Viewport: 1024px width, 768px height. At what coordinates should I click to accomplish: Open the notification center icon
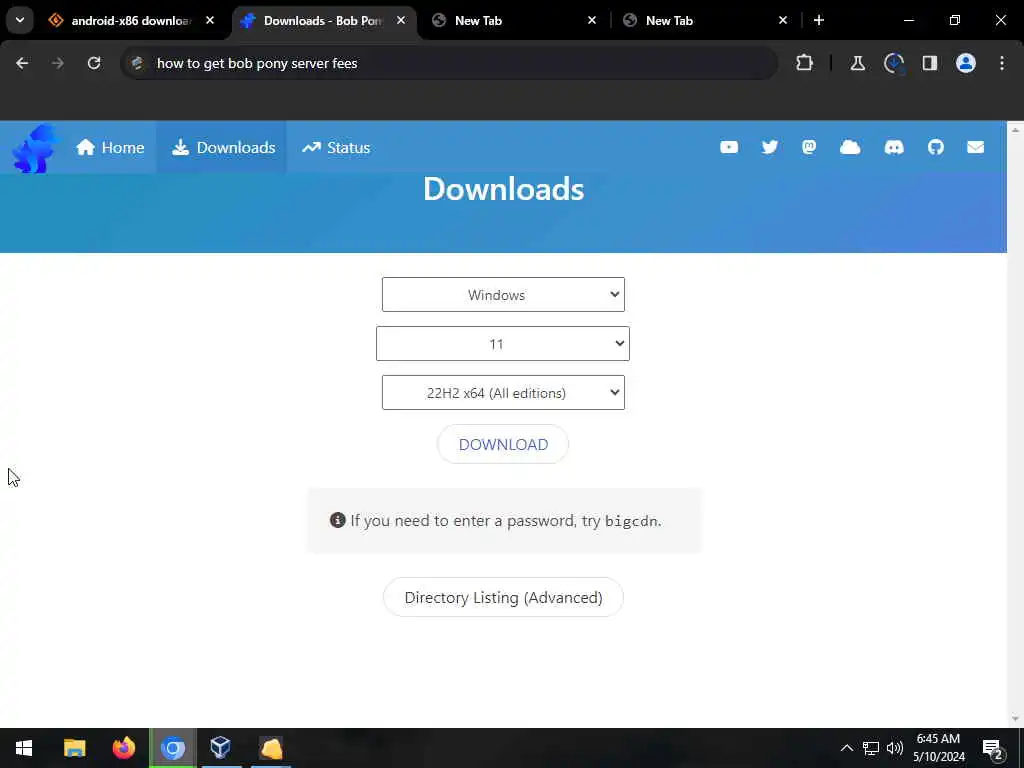click(993, 749)
